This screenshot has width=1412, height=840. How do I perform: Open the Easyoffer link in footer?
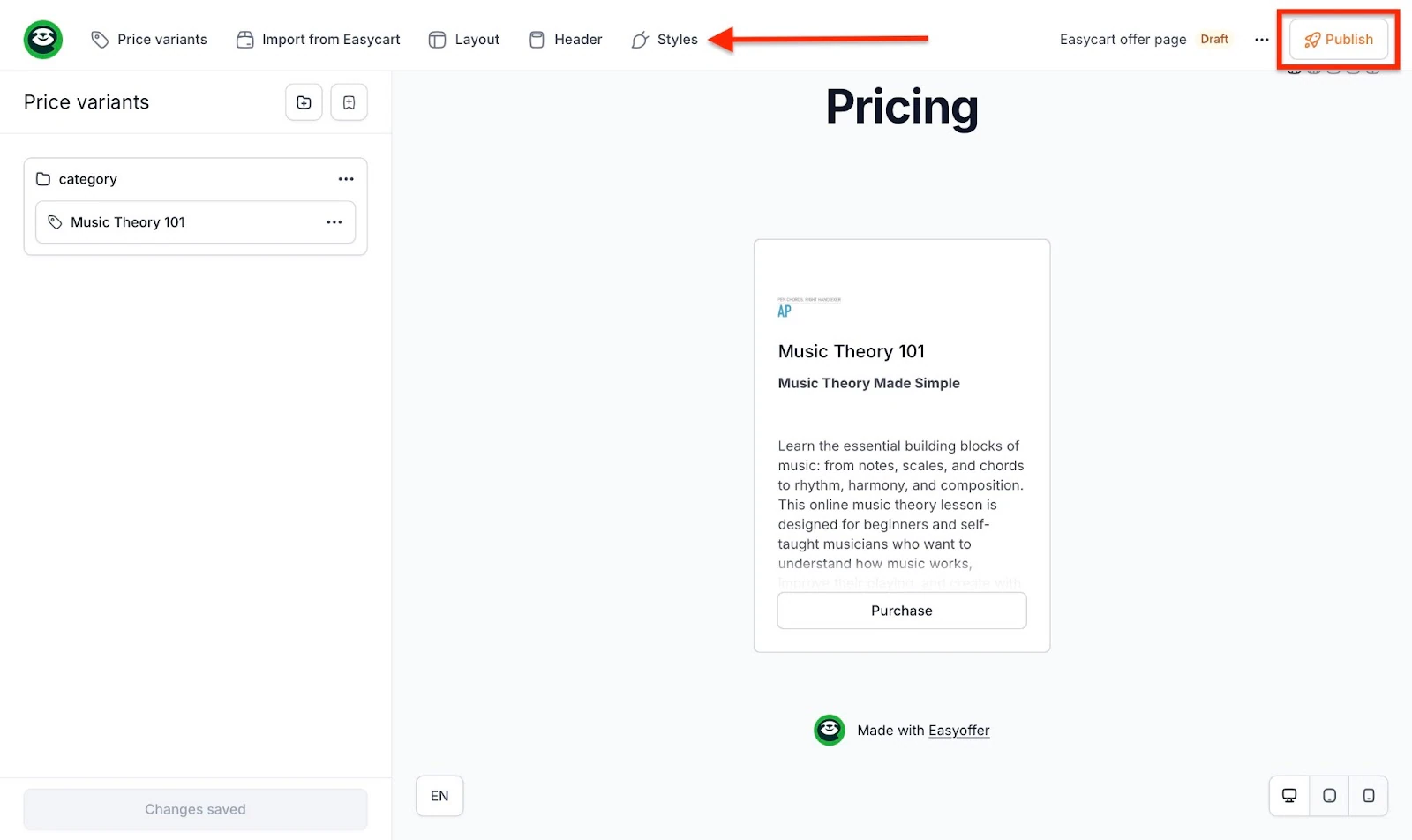958,731
